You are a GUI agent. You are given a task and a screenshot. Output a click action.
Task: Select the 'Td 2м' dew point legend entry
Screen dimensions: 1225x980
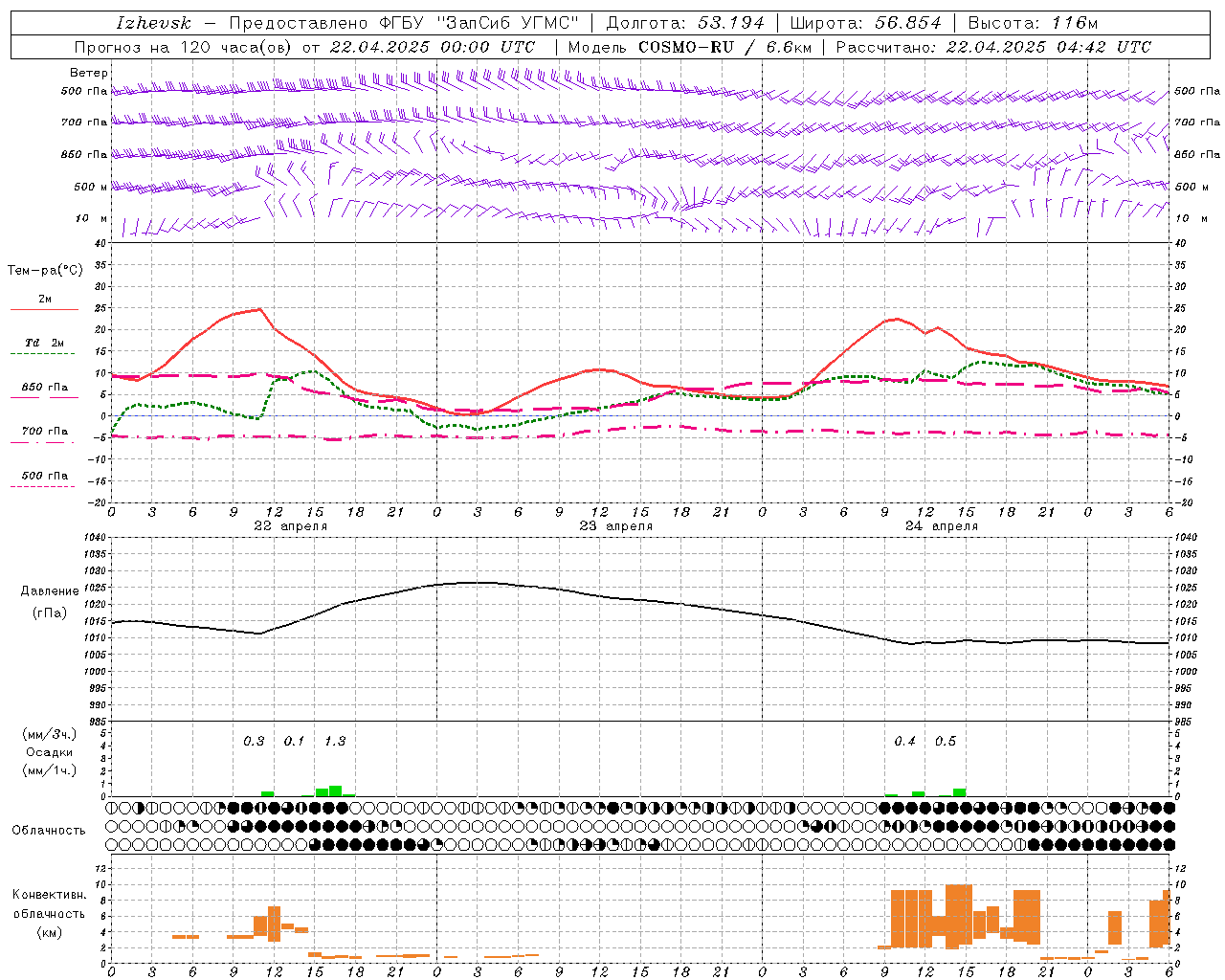click(x=44, y=343)
